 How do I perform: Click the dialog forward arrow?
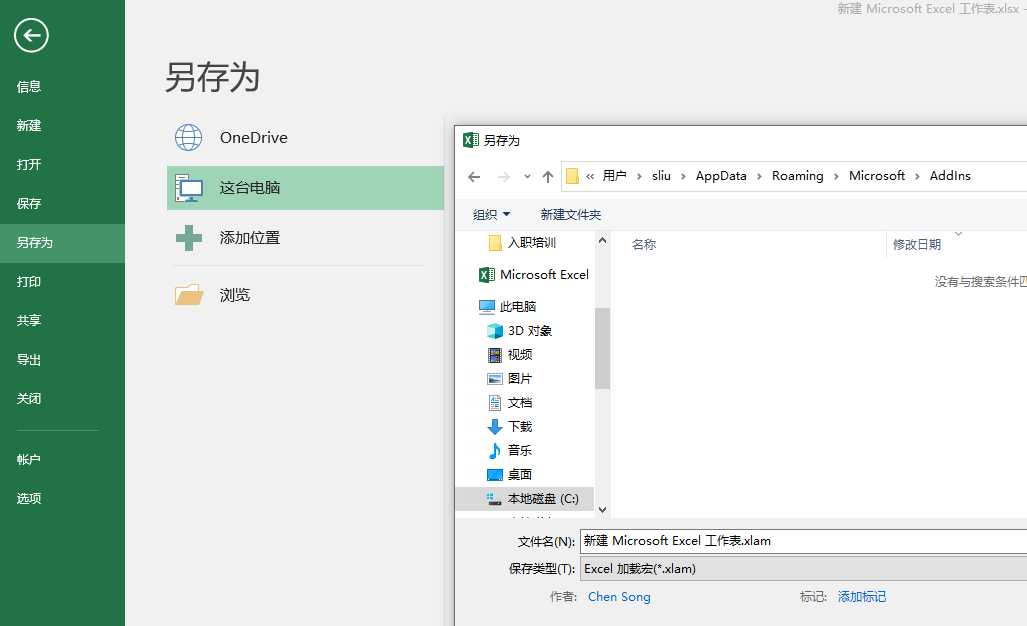pos(503,176)
